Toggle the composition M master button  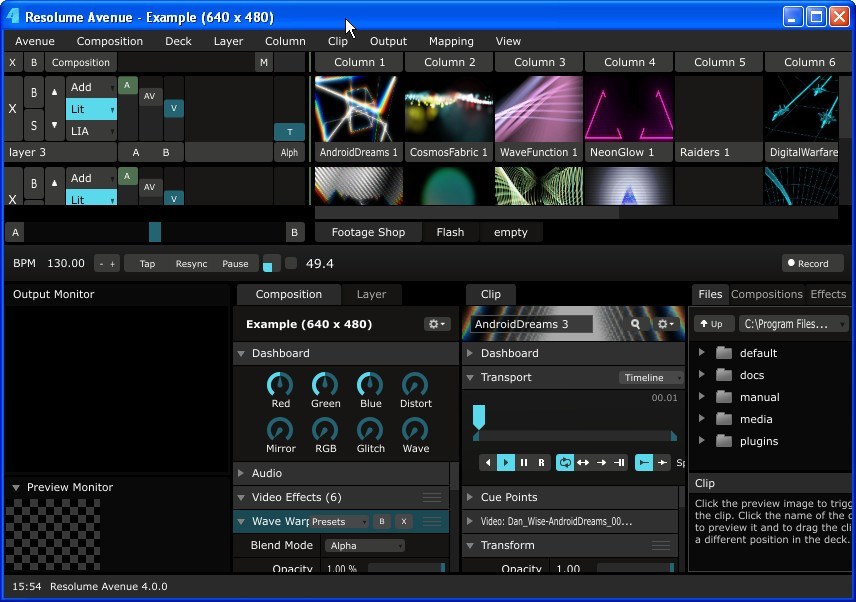tap(263, 62)
